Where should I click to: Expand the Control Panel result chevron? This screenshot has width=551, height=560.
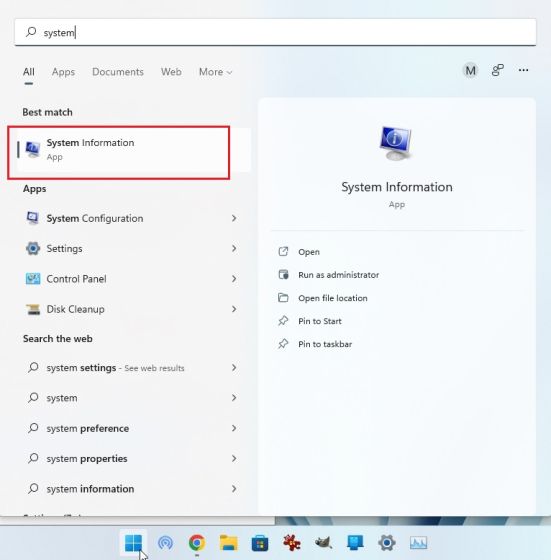[x=234, y=279]
